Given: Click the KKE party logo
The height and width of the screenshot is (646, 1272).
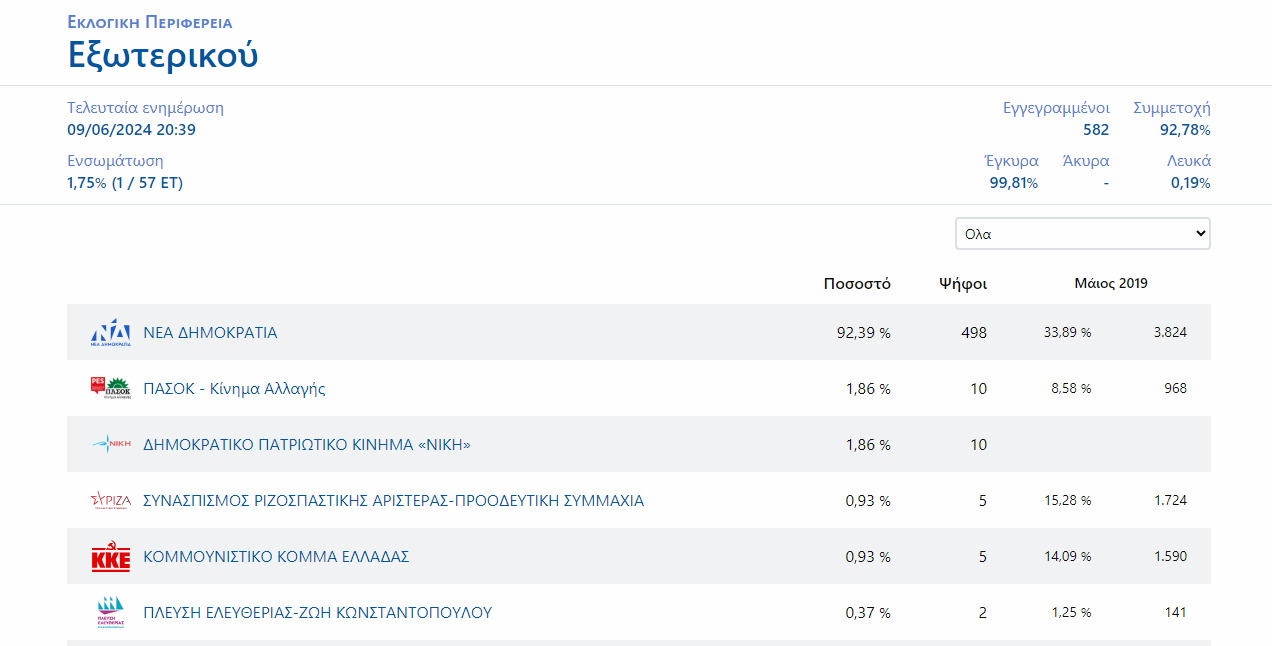Looking at the screenshot, I should point(111,557).
